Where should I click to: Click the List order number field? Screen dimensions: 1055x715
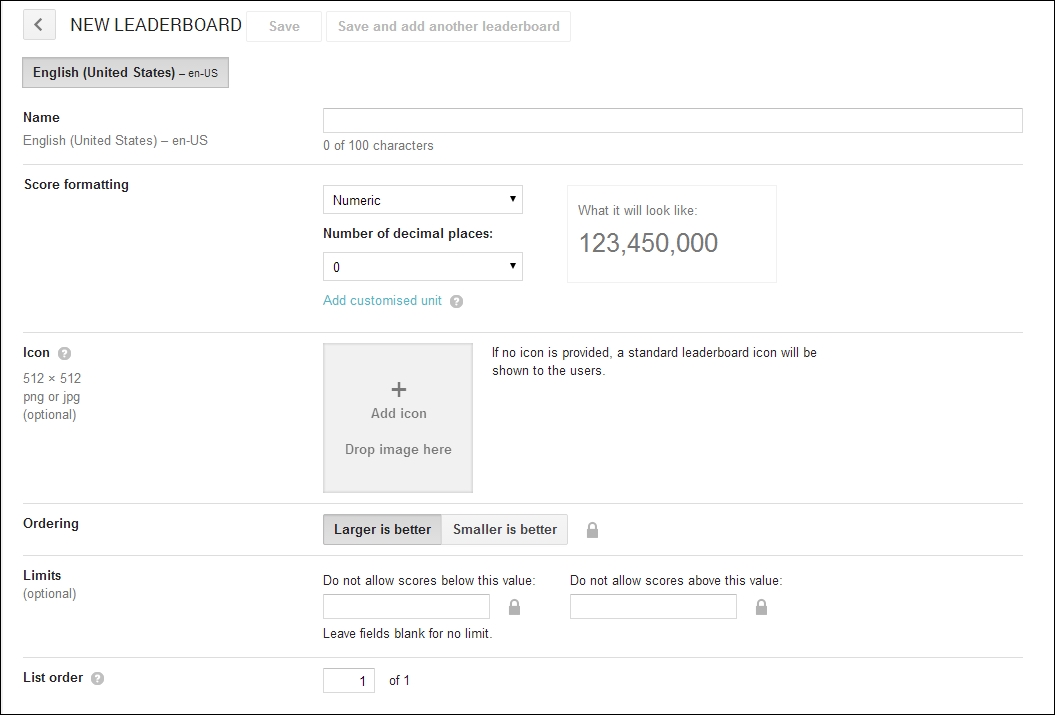[x=349, y=681]
